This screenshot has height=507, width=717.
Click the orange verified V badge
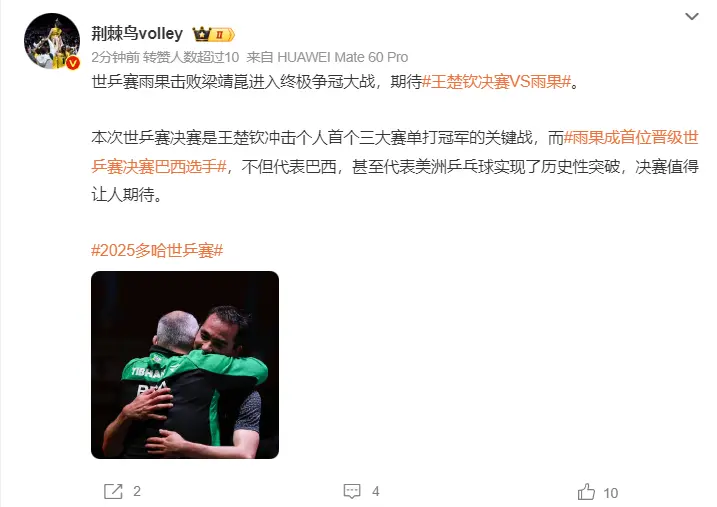tap(73, 64)
